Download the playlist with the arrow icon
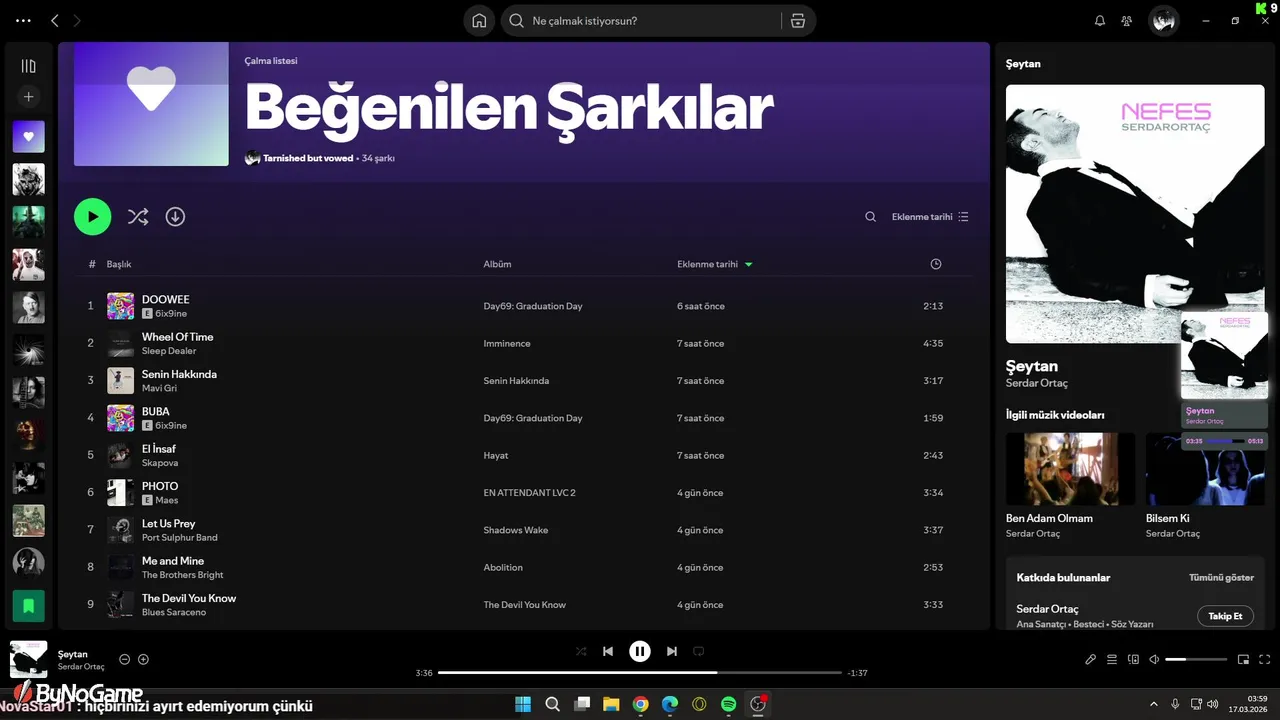Screen dimensions: 1280x720 175,217
